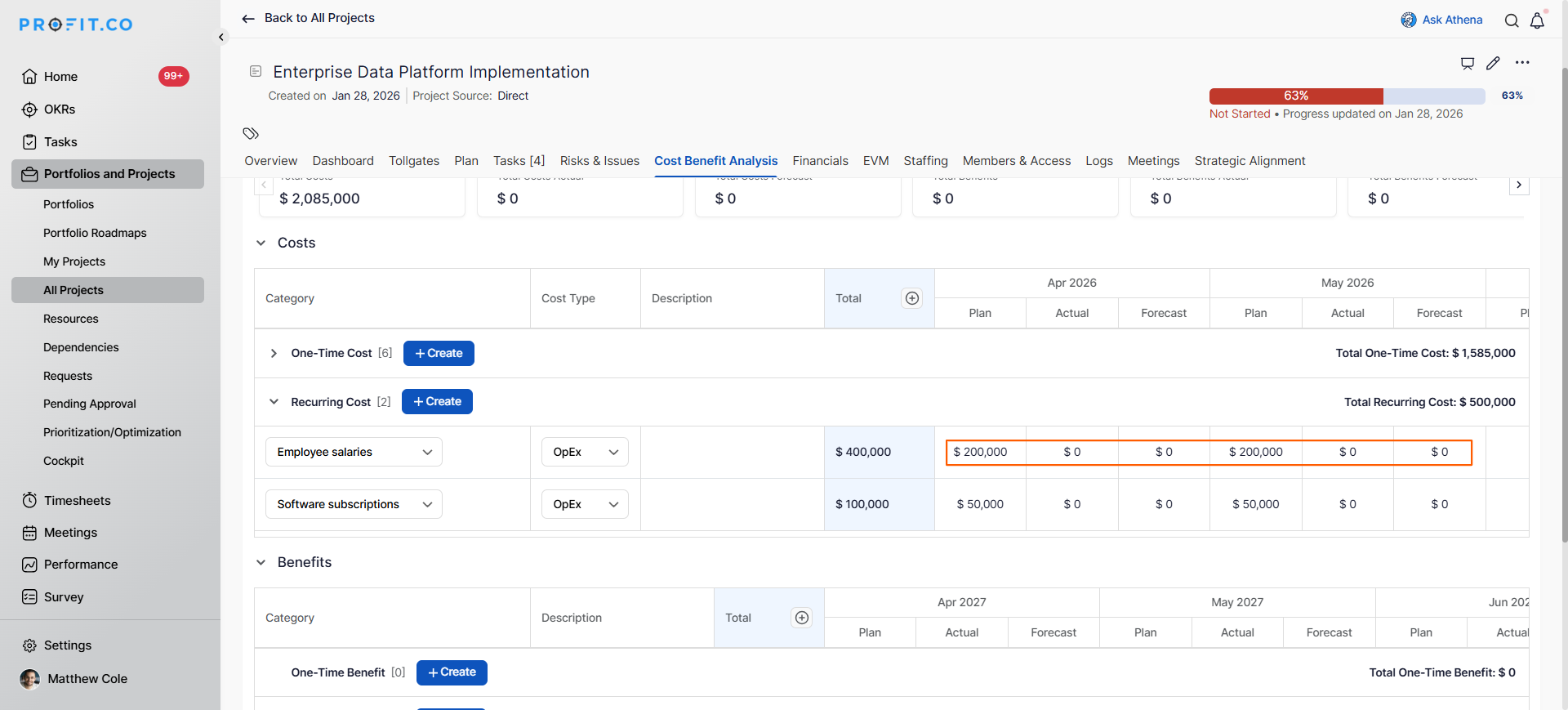
Task: Collapse the sidebar with the arrow icon
Action: [221, 37]
